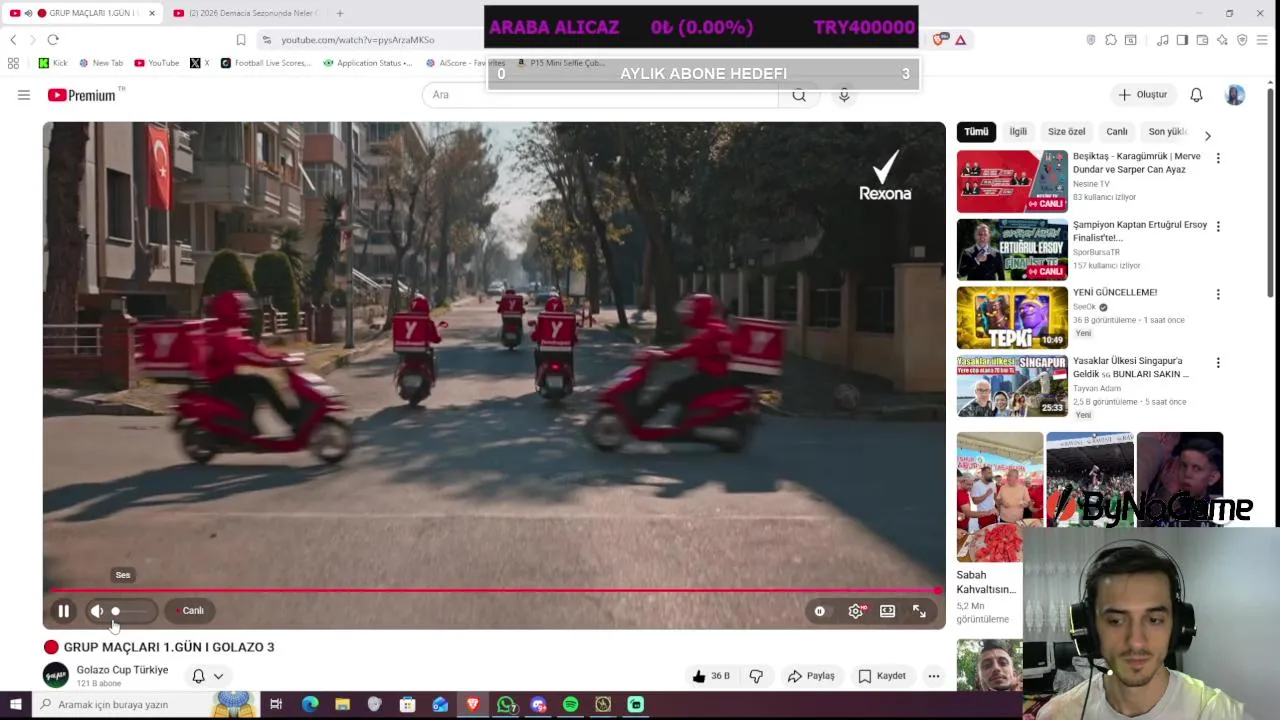Open Brave Rewards triangle icon
This screenshot has width=1280, height=720.
pyautogui.click(x=960, y=40)
